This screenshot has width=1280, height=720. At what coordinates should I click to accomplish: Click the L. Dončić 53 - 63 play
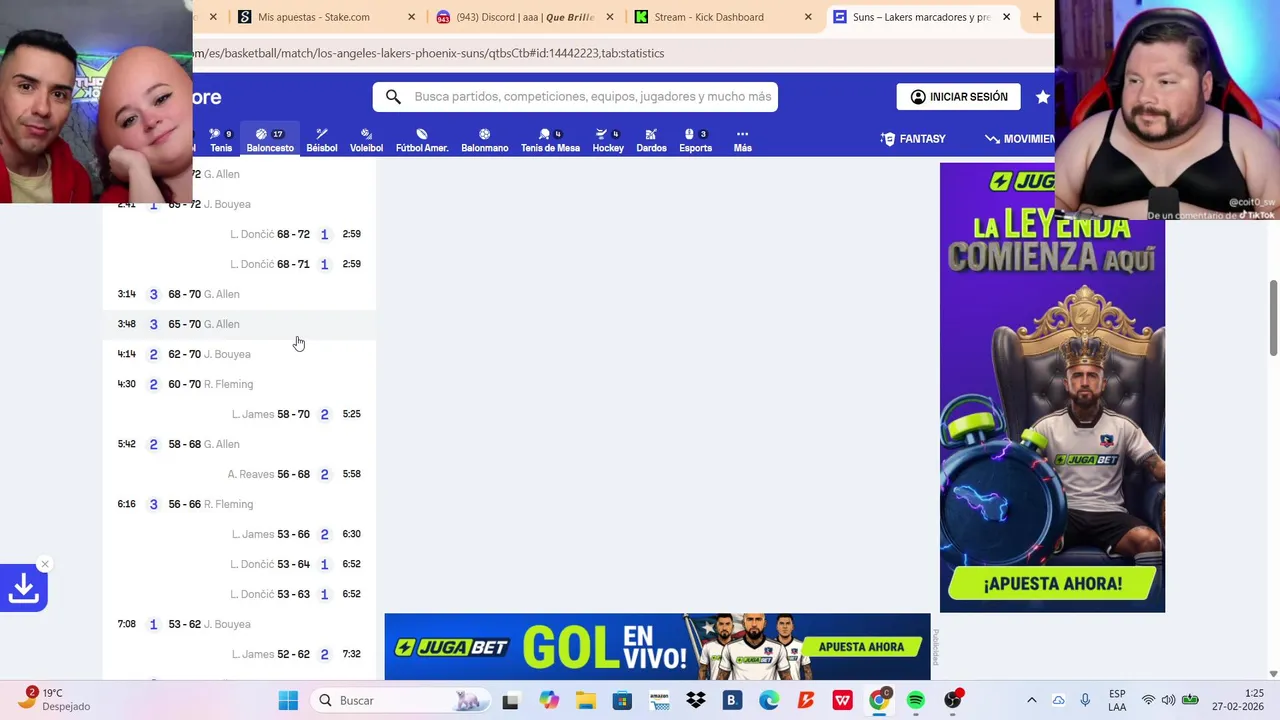(x=239, y=594)
